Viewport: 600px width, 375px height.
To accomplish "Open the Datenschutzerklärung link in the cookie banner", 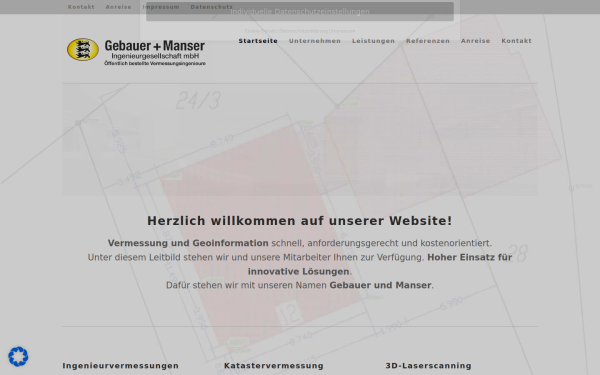I will pos(303,31).
